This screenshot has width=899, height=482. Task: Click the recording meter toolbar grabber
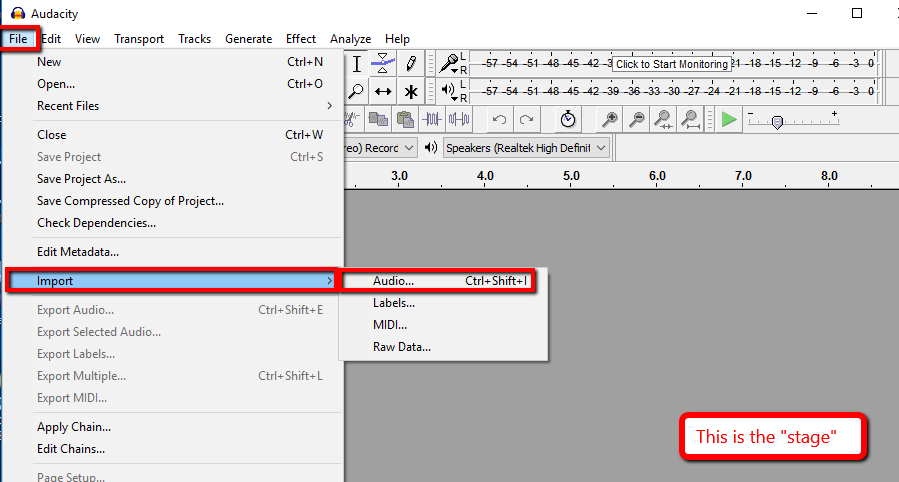(431, 64)
